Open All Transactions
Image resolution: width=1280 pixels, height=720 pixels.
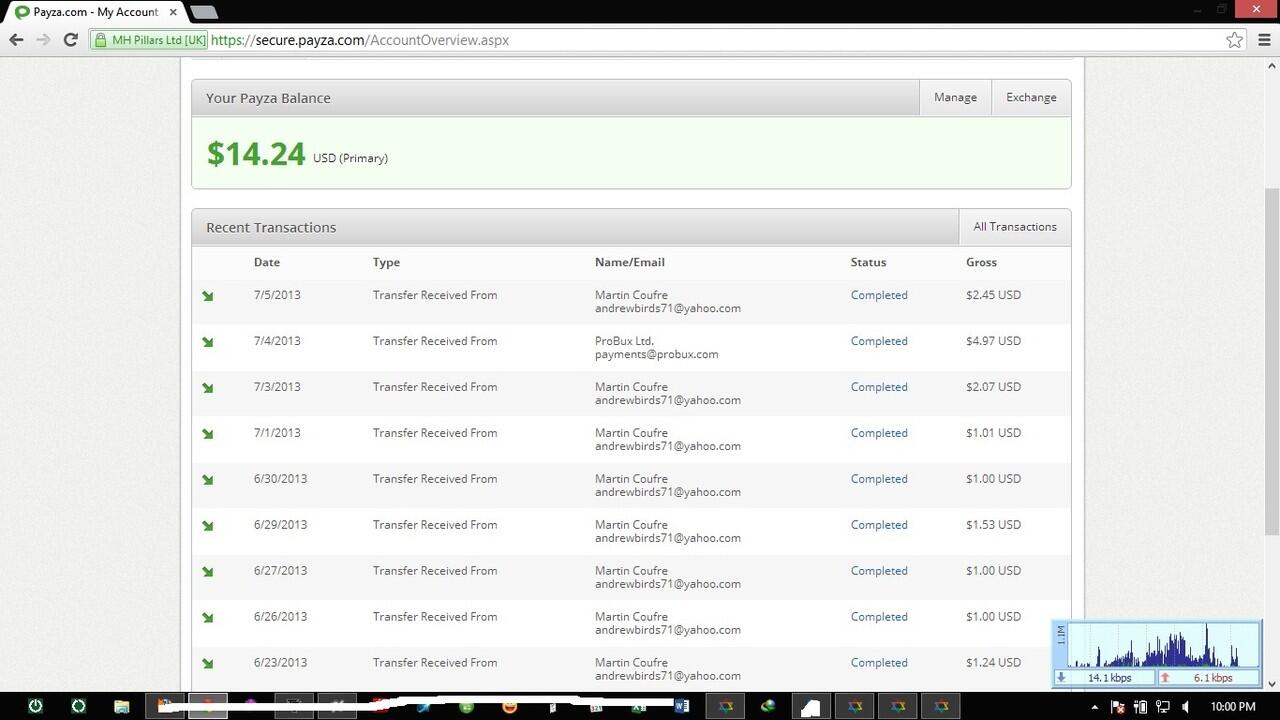[x=1015, y=227]
